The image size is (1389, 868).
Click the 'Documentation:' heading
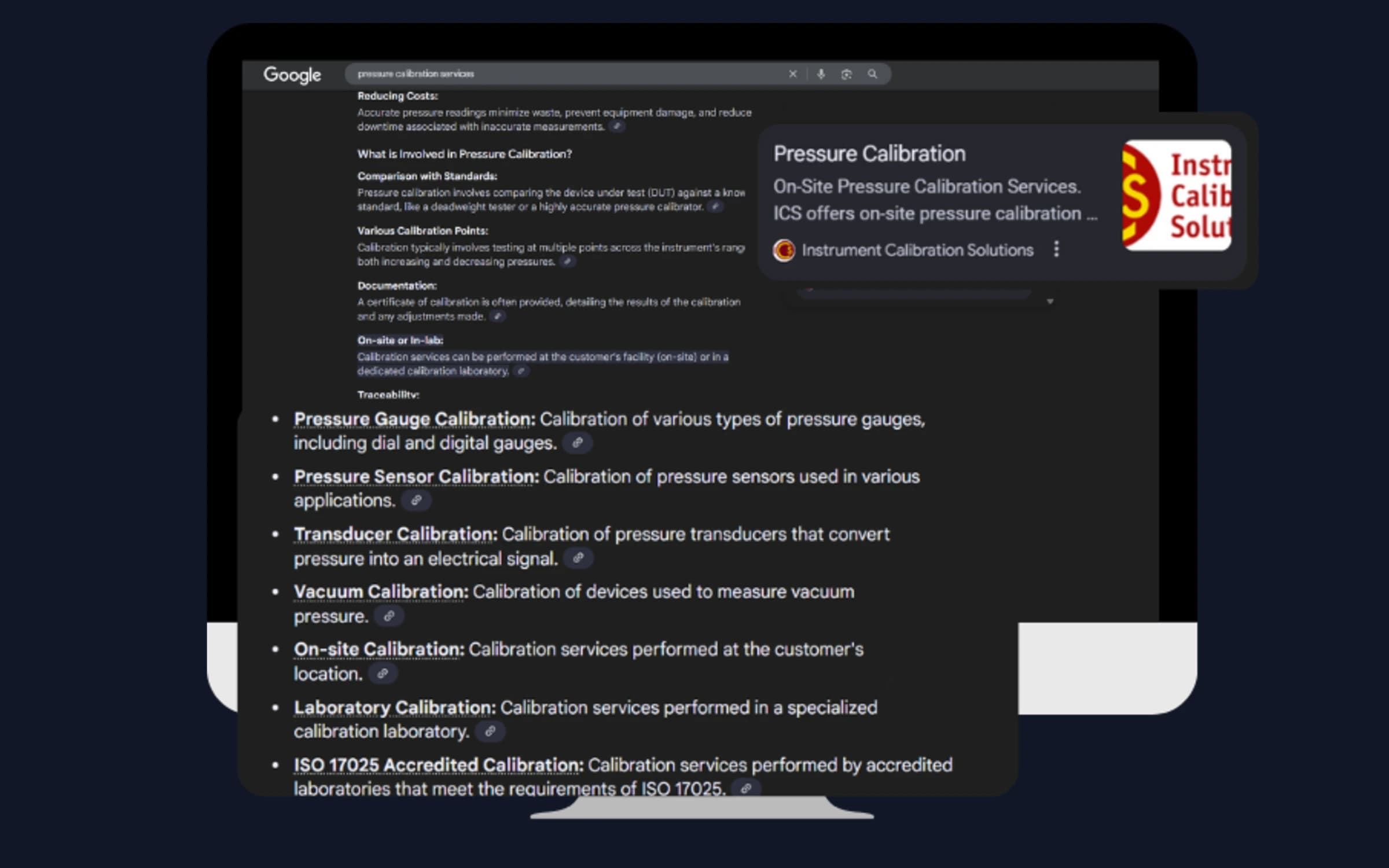pos(397,286)
